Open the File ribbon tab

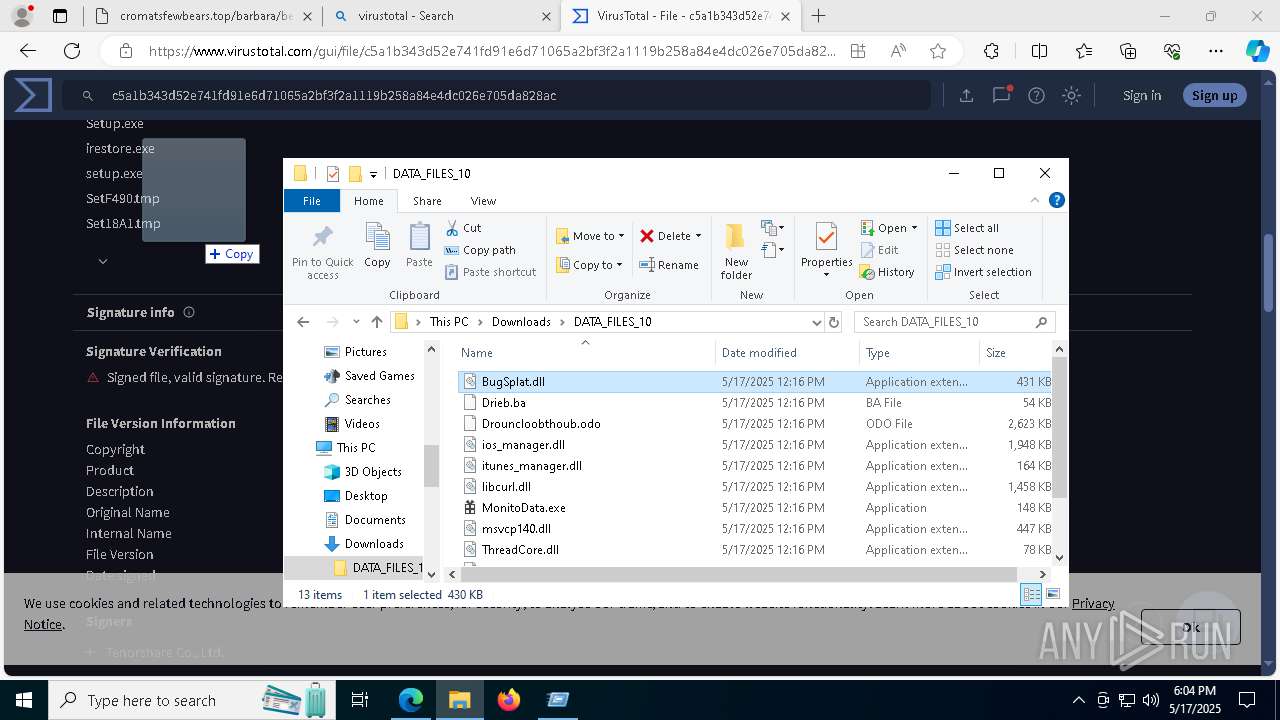coord(311,201)
